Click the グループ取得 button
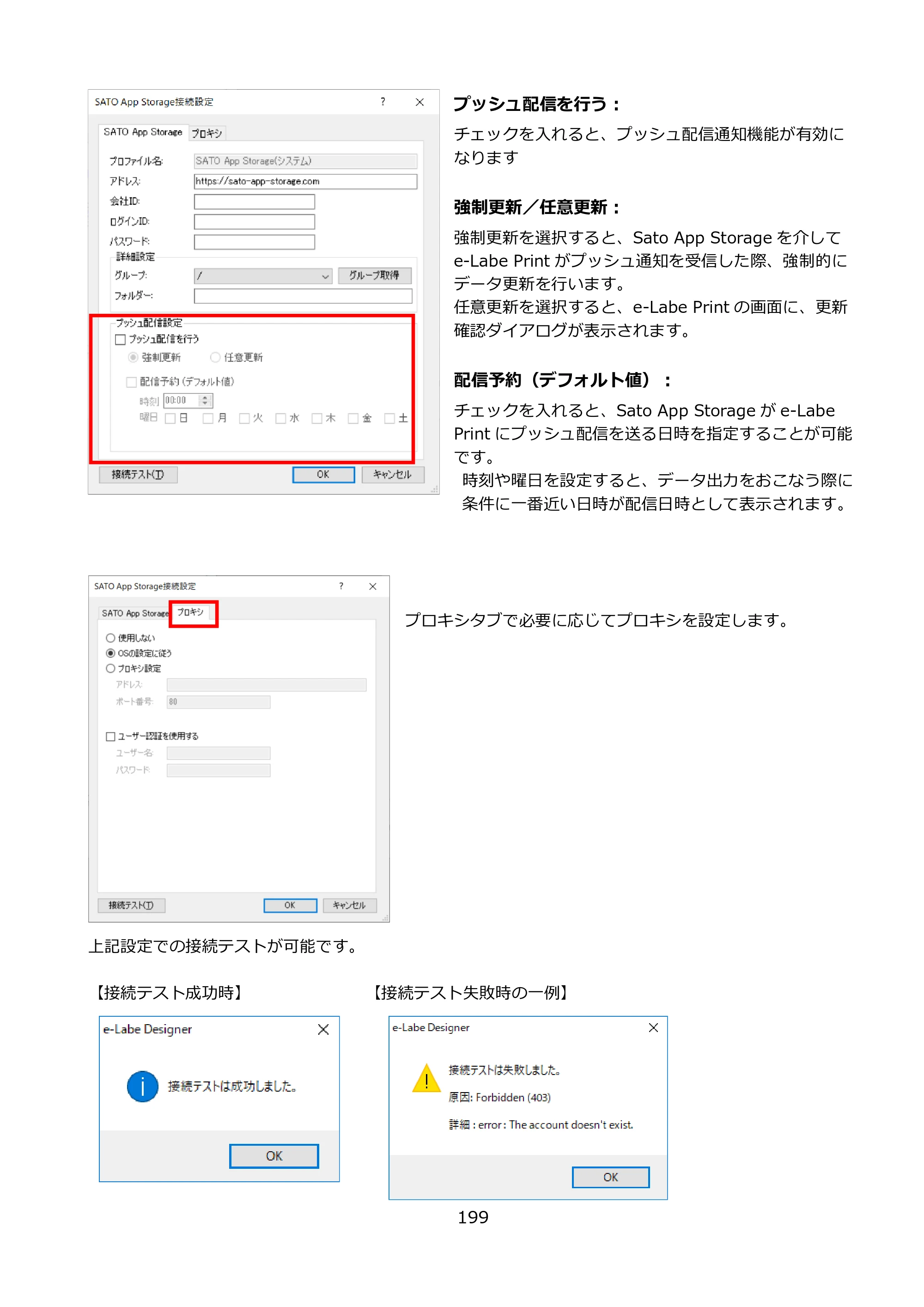This screenshot has height=1307, width=924. (374, 275)
